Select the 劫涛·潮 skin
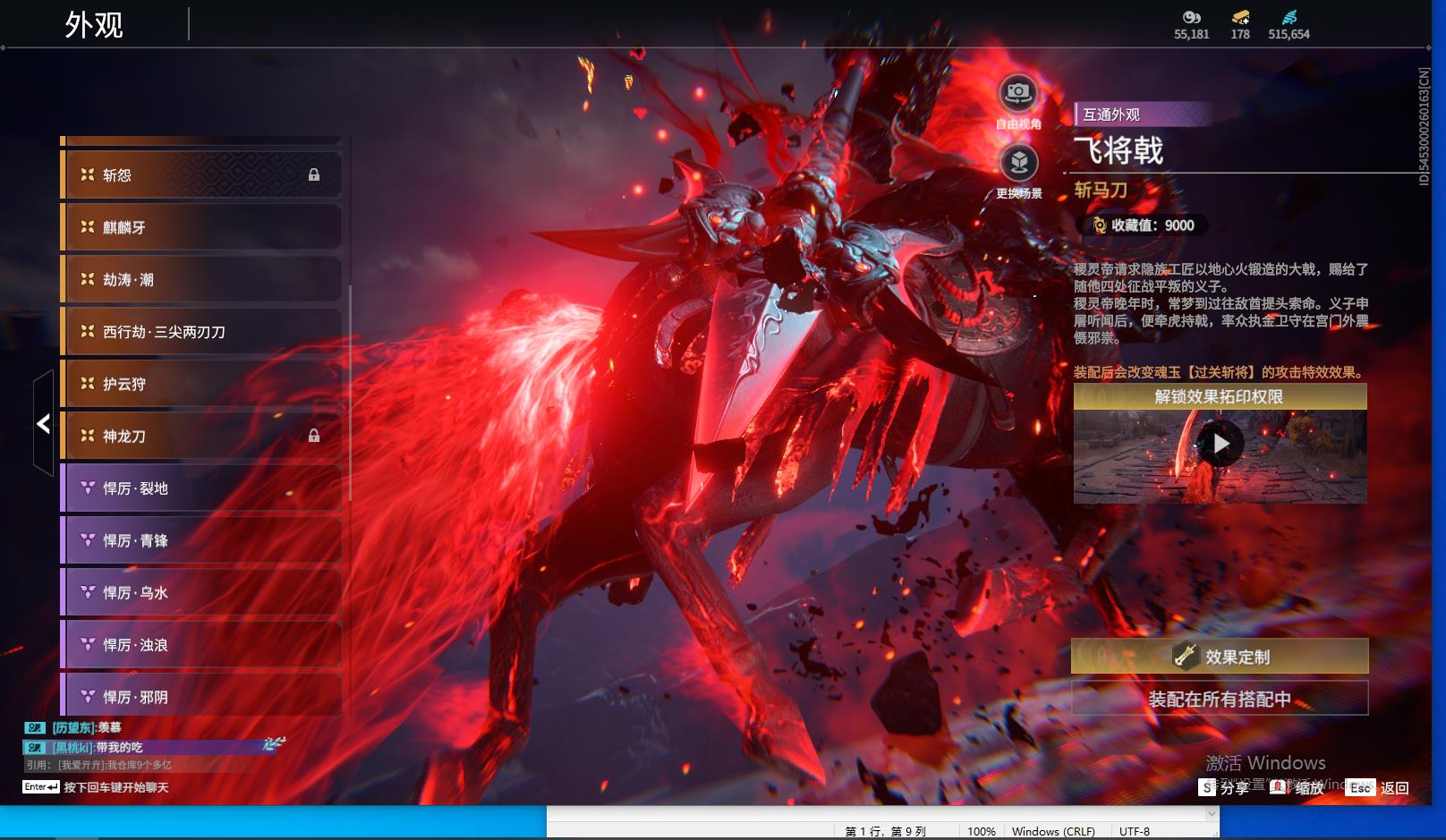1446x840 pixels. click(x=200, y=279)
